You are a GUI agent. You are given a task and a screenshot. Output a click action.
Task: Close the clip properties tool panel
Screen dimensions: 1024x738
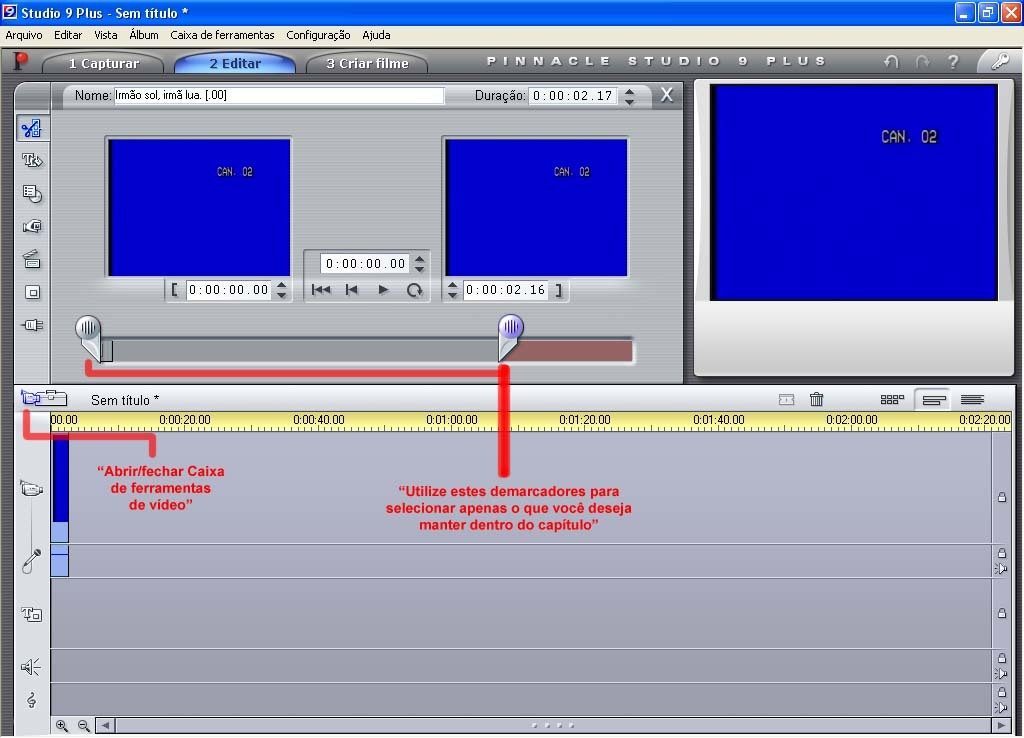666,95
